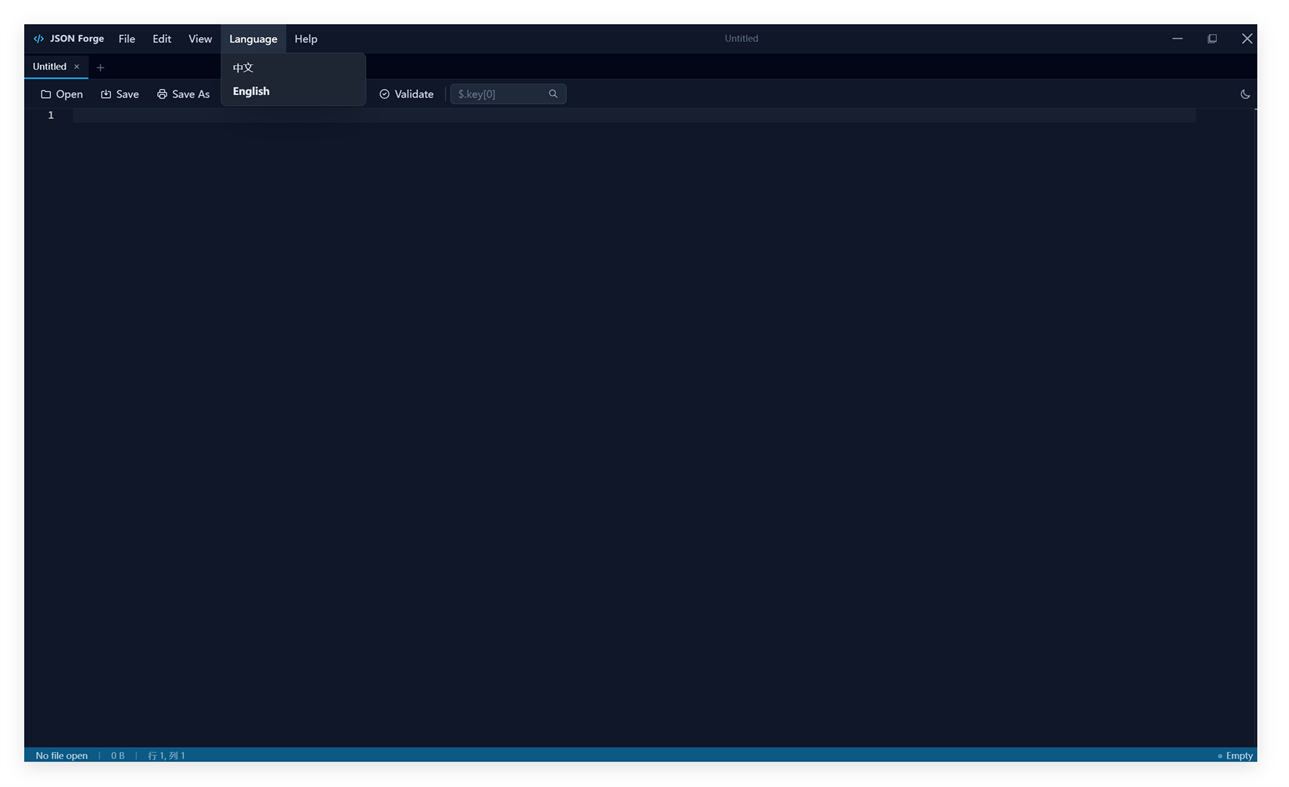Image resolution: width=1289 pixels, height=787 pixels.
Task: Click the search magnifier icon in query box
Action: (553, 94)
